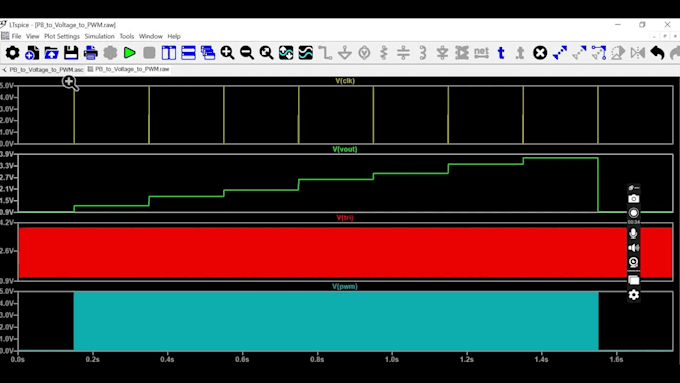
Task: Open the File menu
Action: 16,36
